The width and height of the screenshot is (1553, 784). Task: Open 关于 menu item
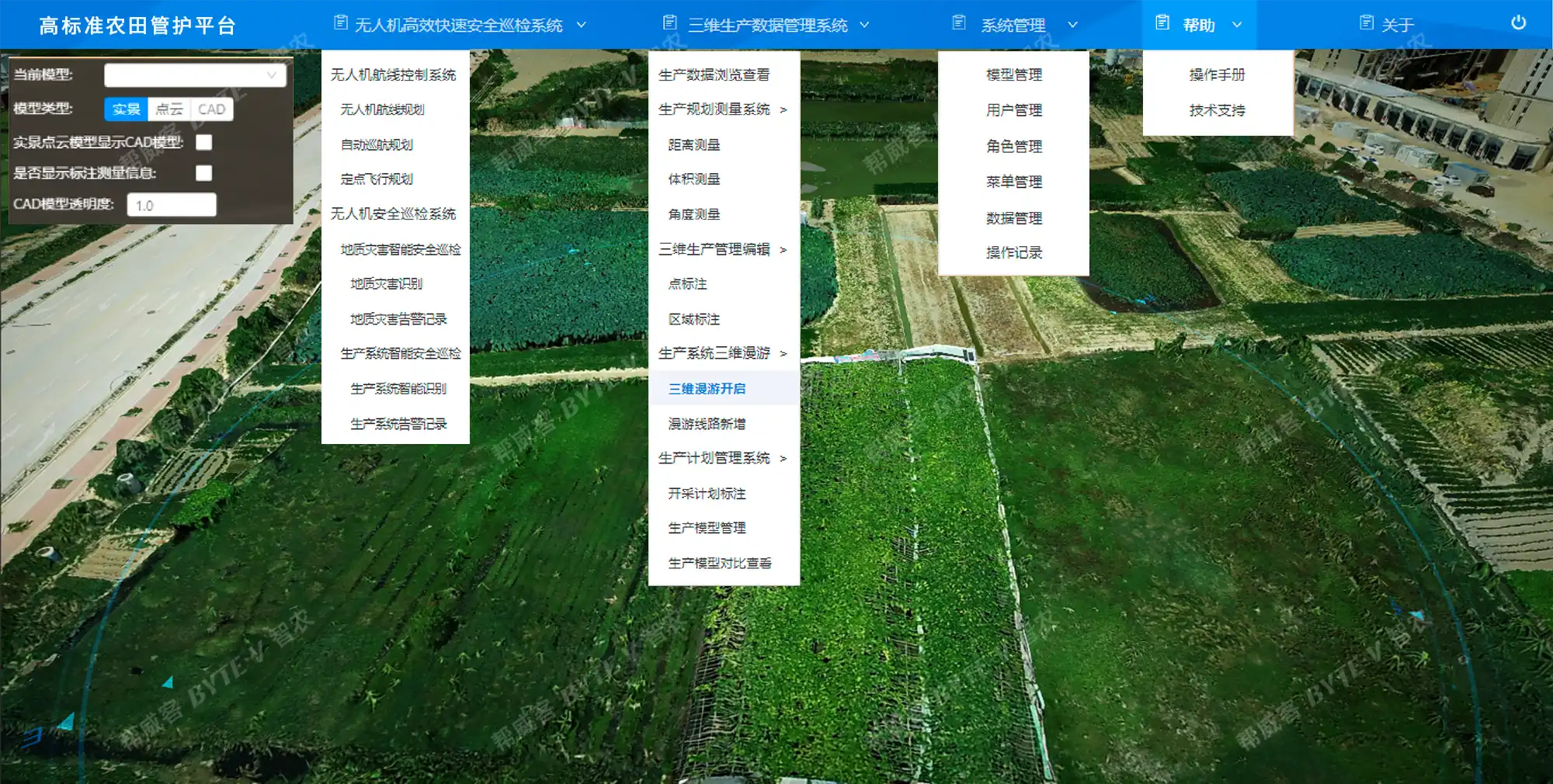[1398, 25]
